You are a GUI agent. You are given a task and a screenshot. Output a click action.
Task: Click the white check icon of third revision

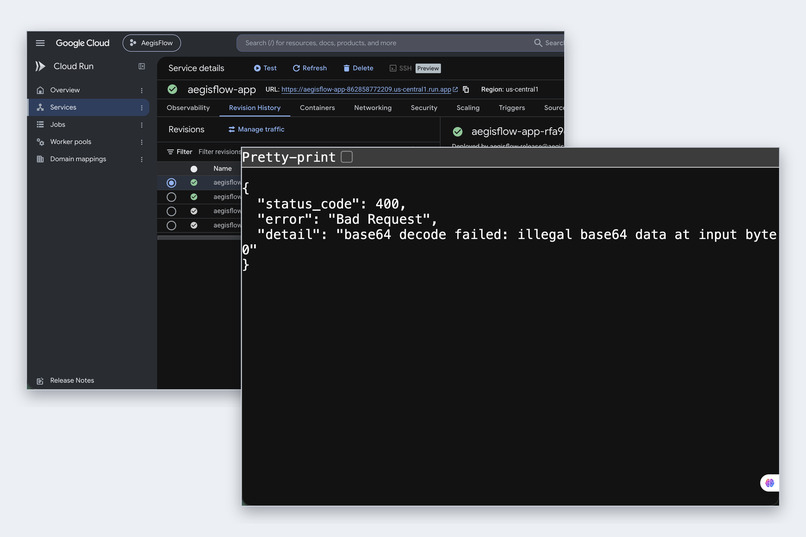click(x=194, y=211)
